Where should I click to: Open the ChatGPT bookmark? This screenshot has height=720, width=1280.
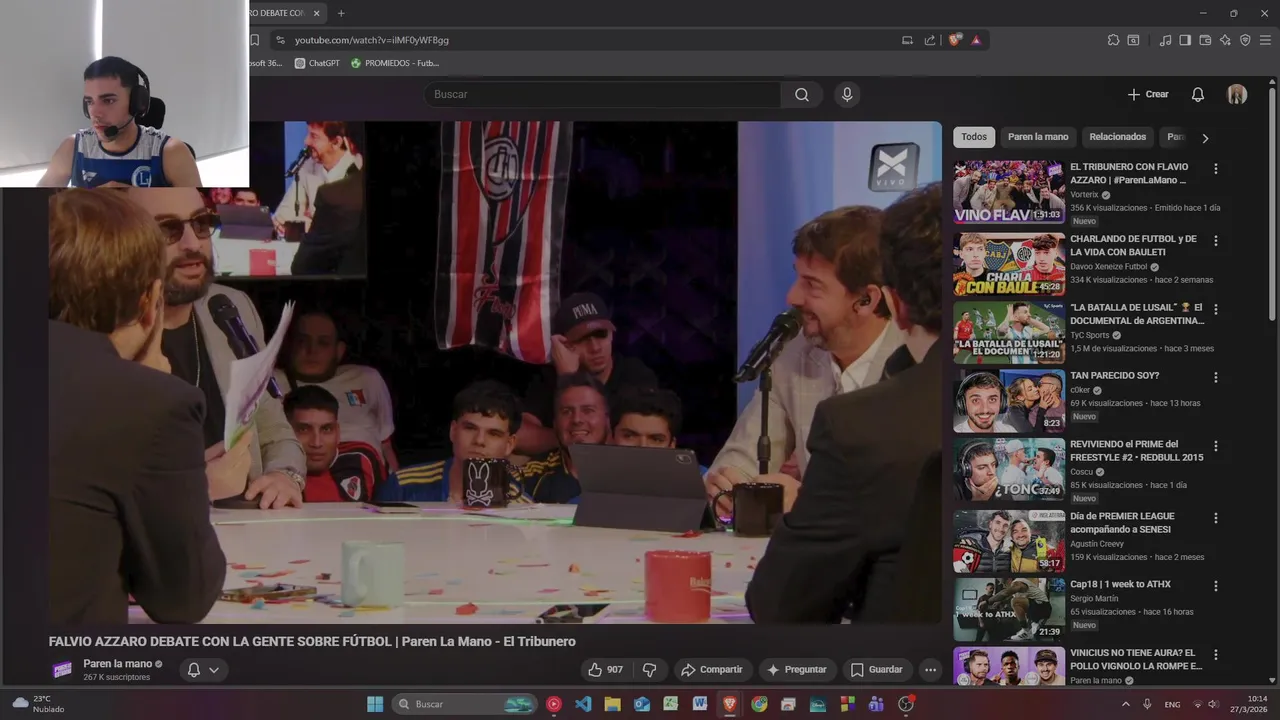(x=317, y=63)
